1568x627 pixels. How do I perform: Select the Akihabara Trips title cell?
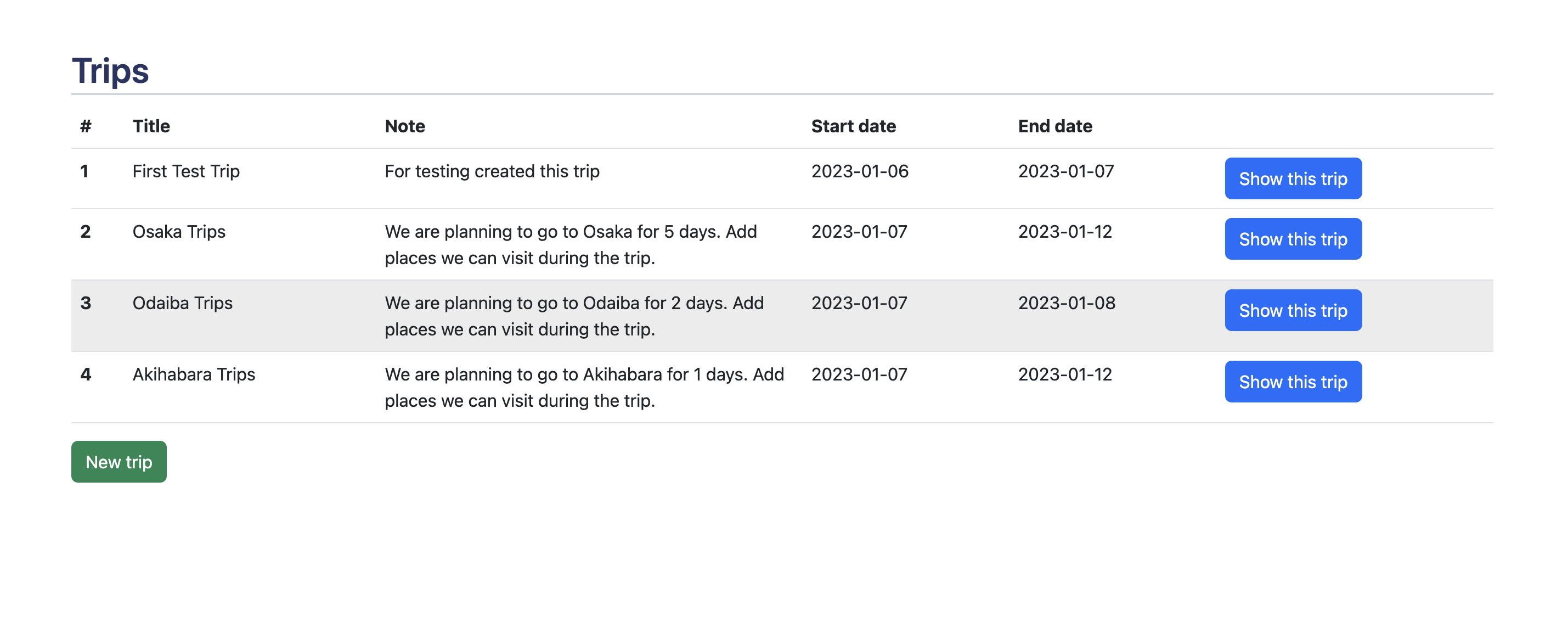pos(194,374)
